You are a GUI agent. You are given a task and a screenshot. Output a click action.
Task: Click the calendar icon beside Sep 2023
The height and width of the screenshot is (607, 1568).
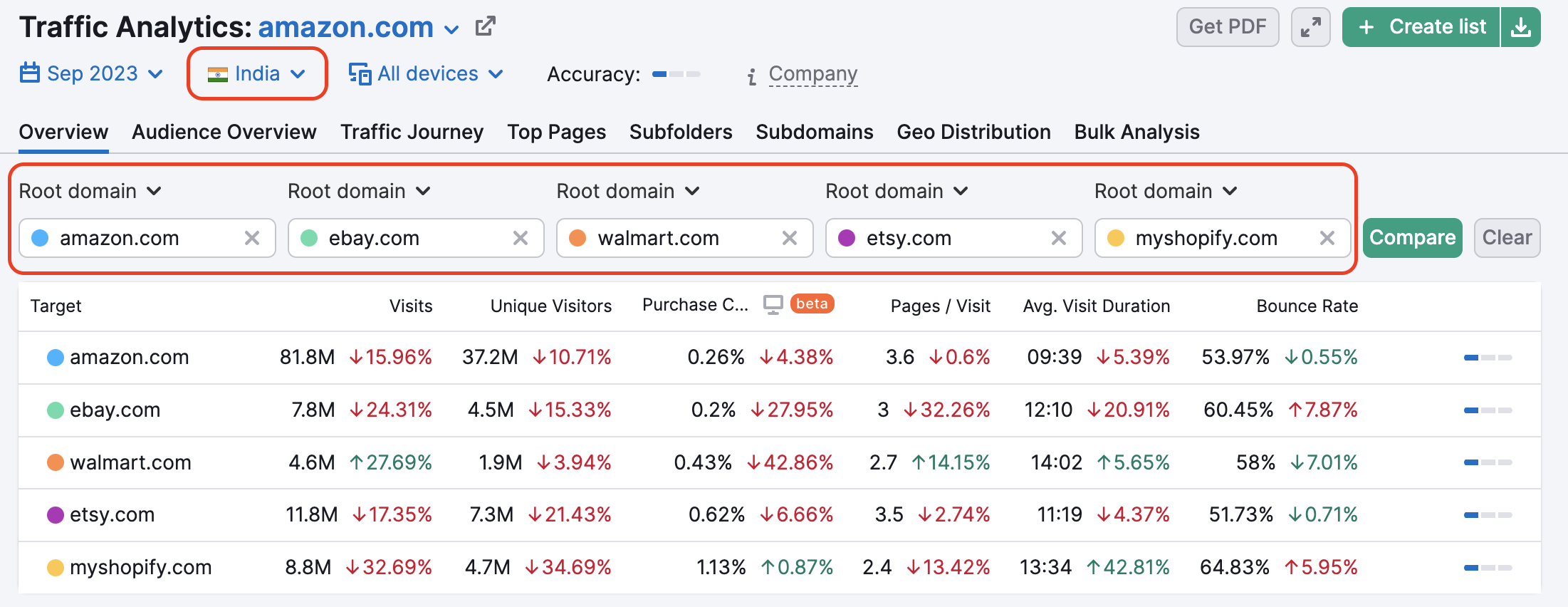coord(30,73)
